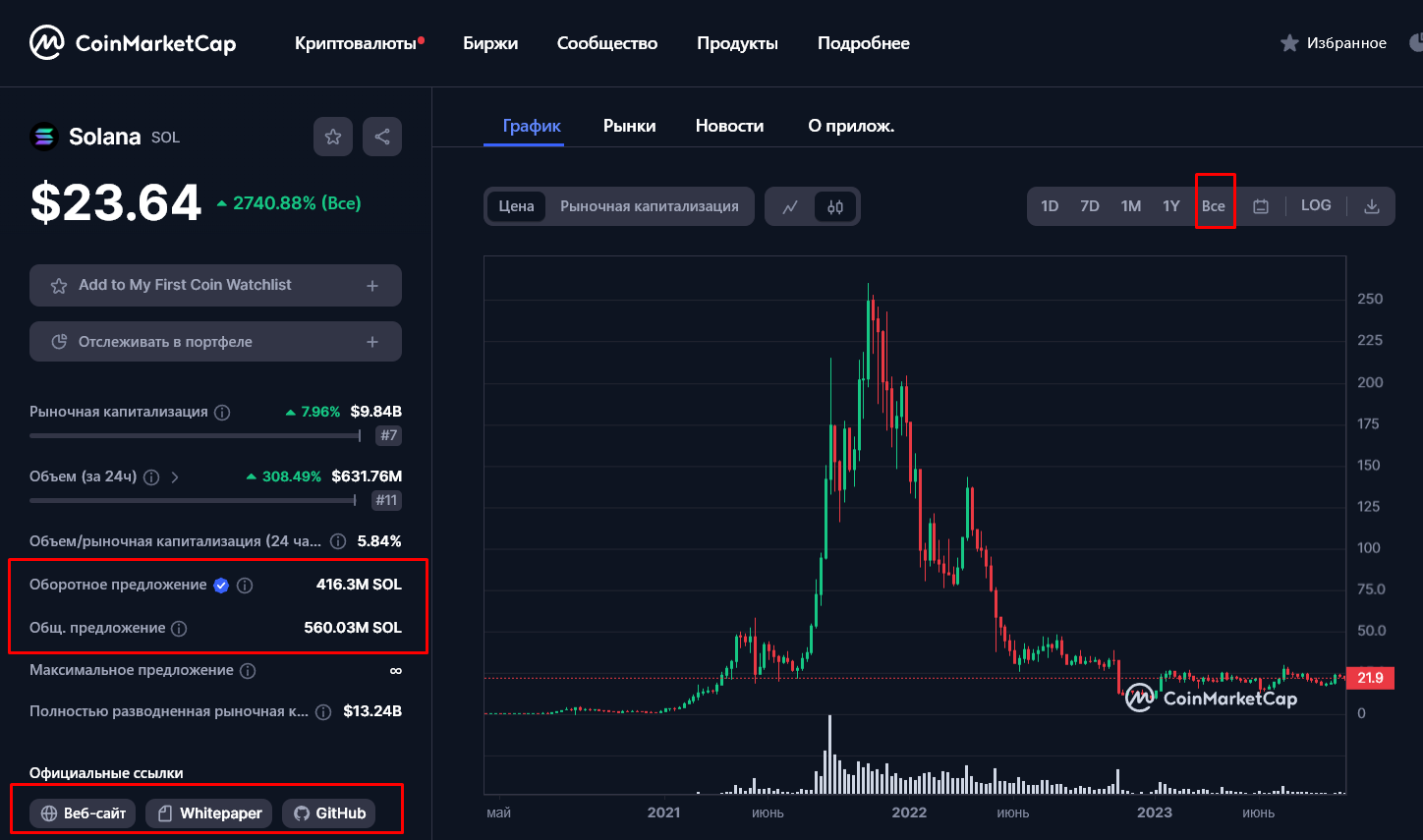Switch to line chart view icon
Viewport: 1423px width, 840px height.
click(x=790, y=206)
